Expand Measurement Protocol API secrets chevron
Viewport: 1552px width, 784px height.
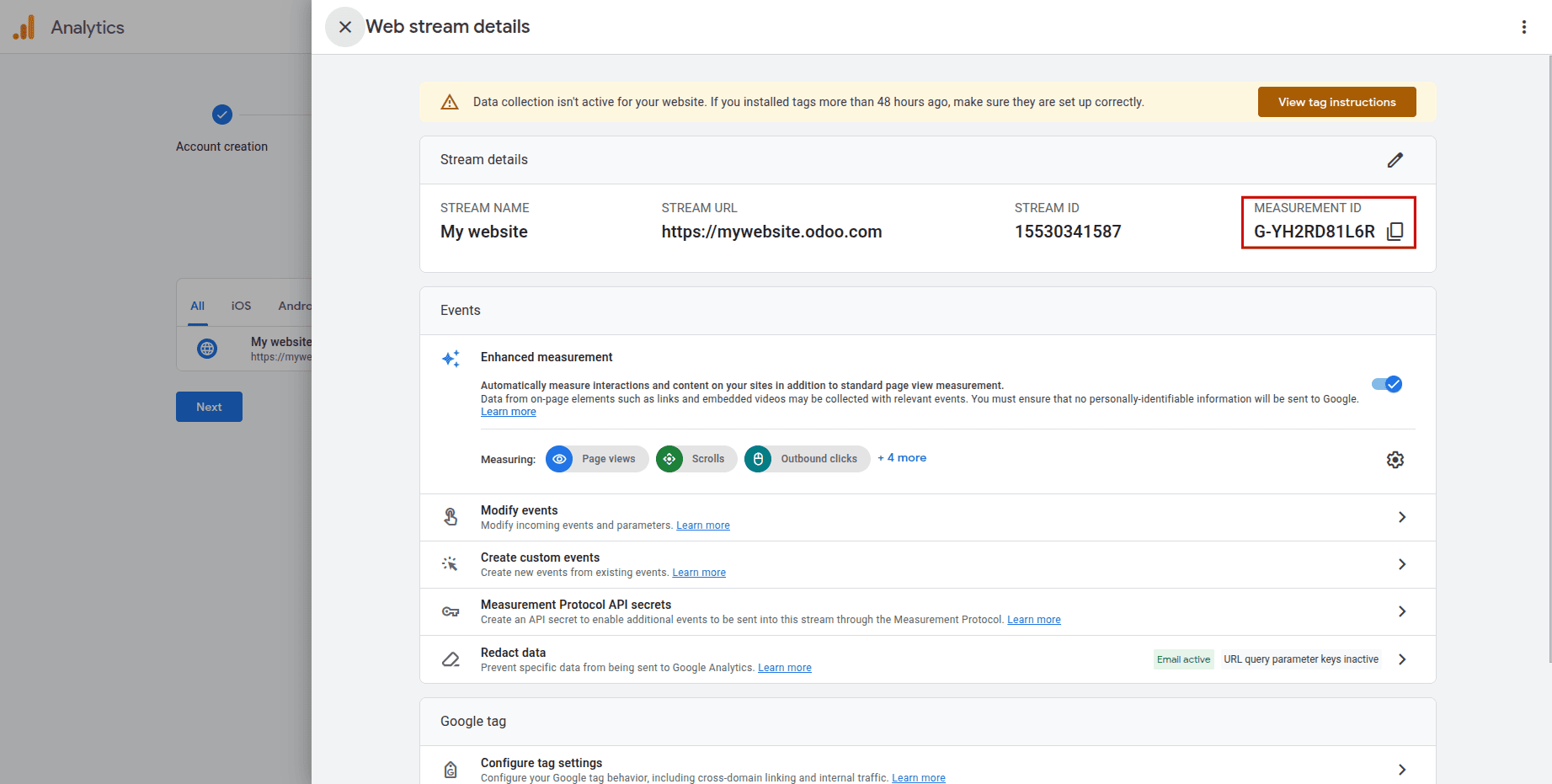(x=1402, y=611)
